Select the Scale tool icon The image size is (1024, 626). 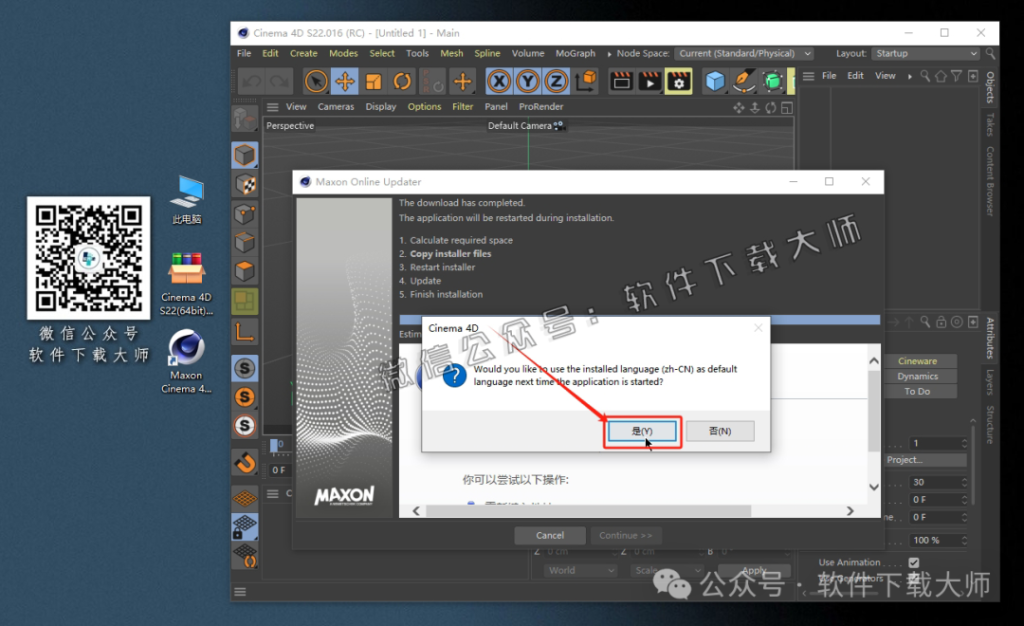pos(374,81)
